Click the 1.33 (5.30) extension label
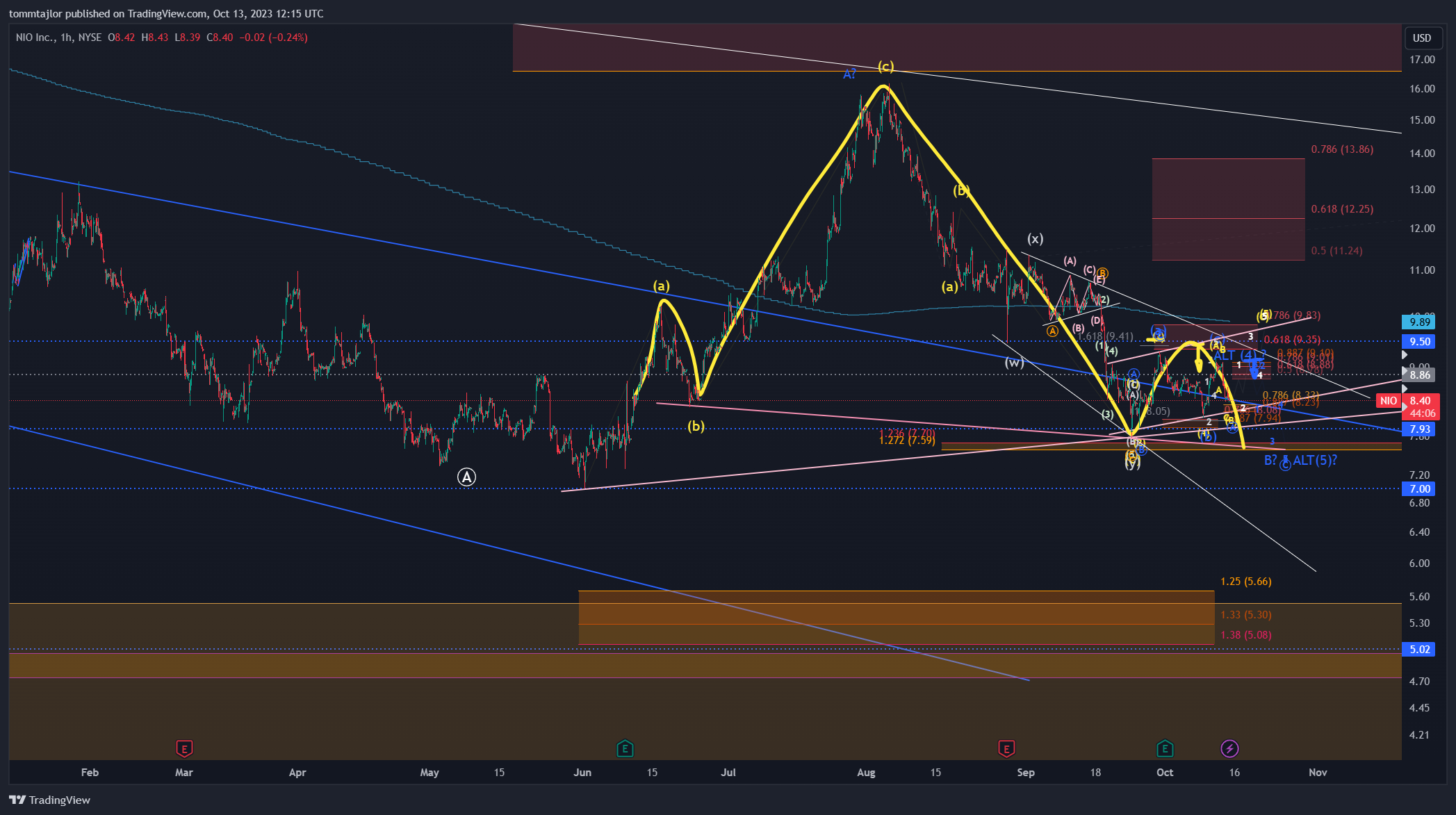This screenshot has height=815, width=1456. [x=1246, y=615]
